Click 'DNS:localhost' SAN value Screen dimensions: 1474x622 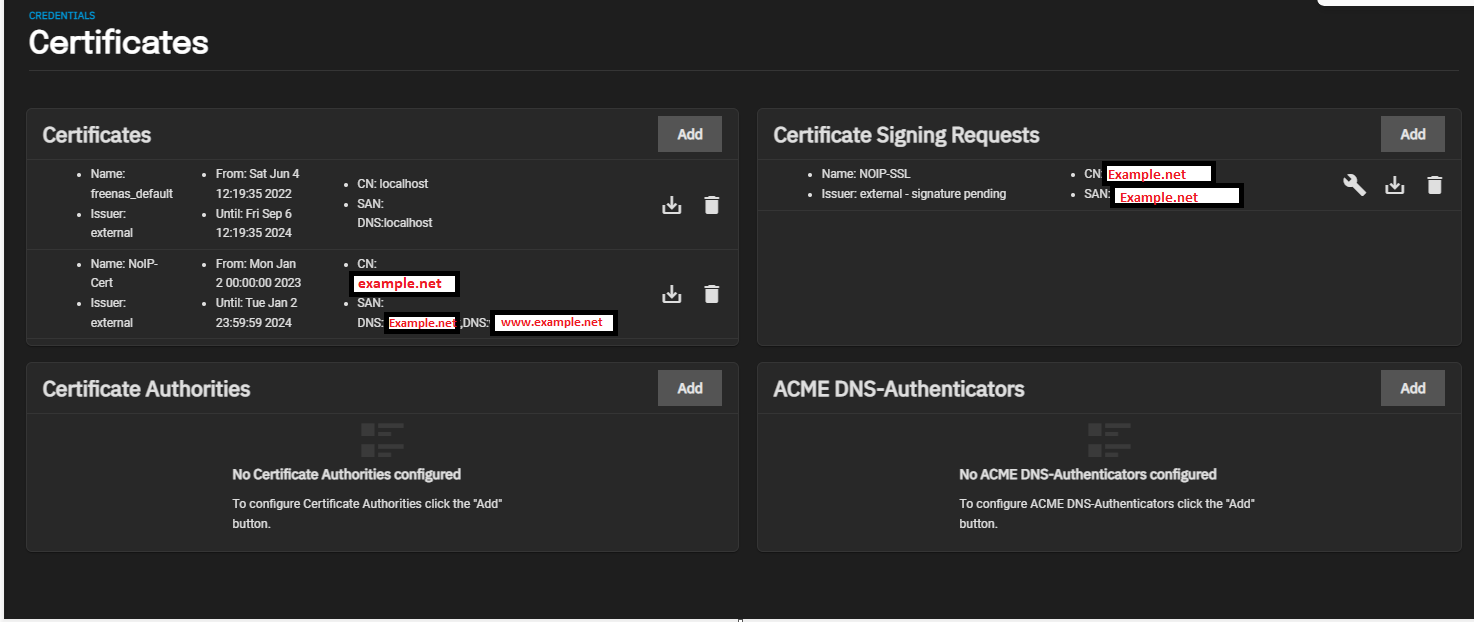(395, 223)
